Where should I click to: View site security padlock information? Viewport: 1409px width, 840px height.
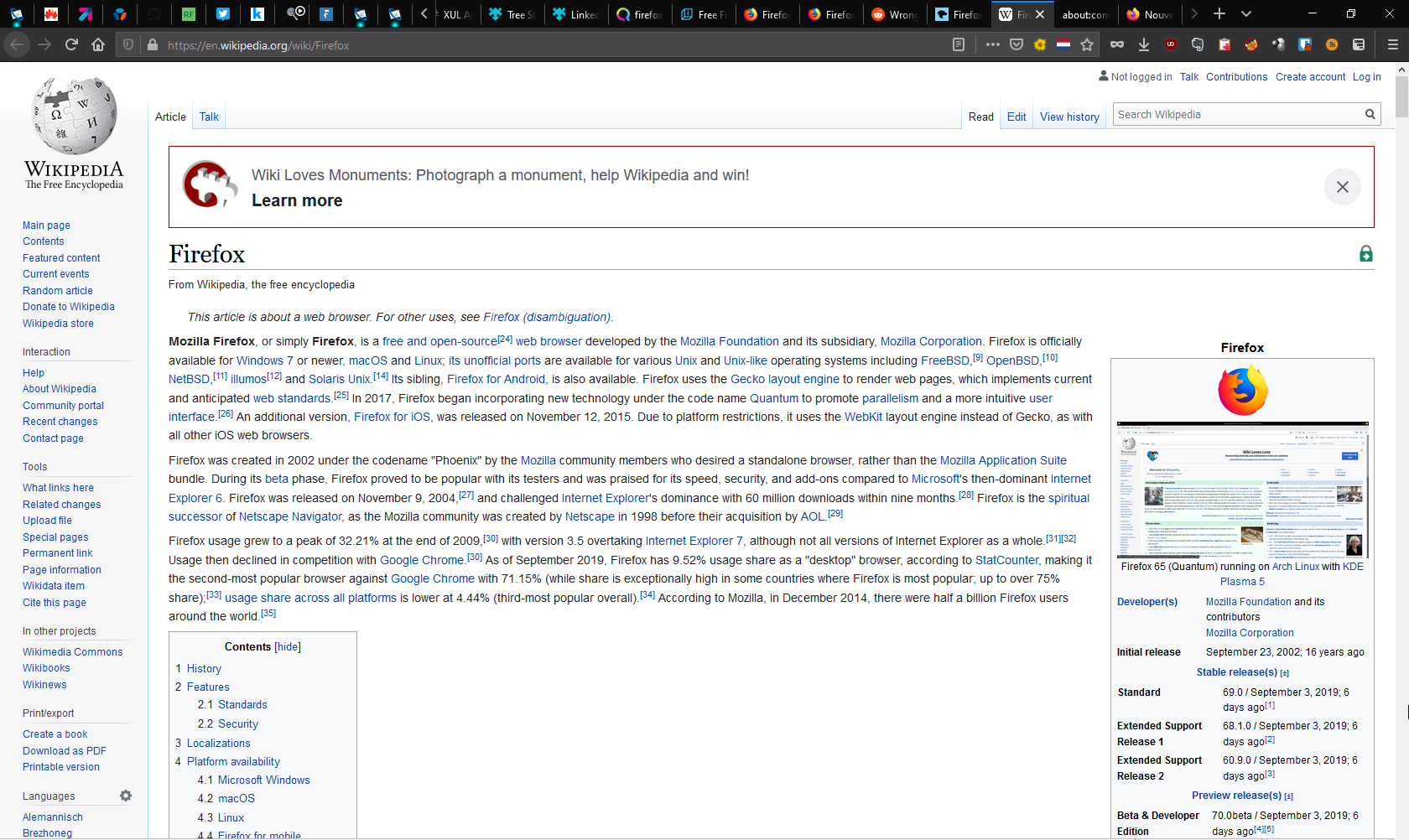pos(153,44)
